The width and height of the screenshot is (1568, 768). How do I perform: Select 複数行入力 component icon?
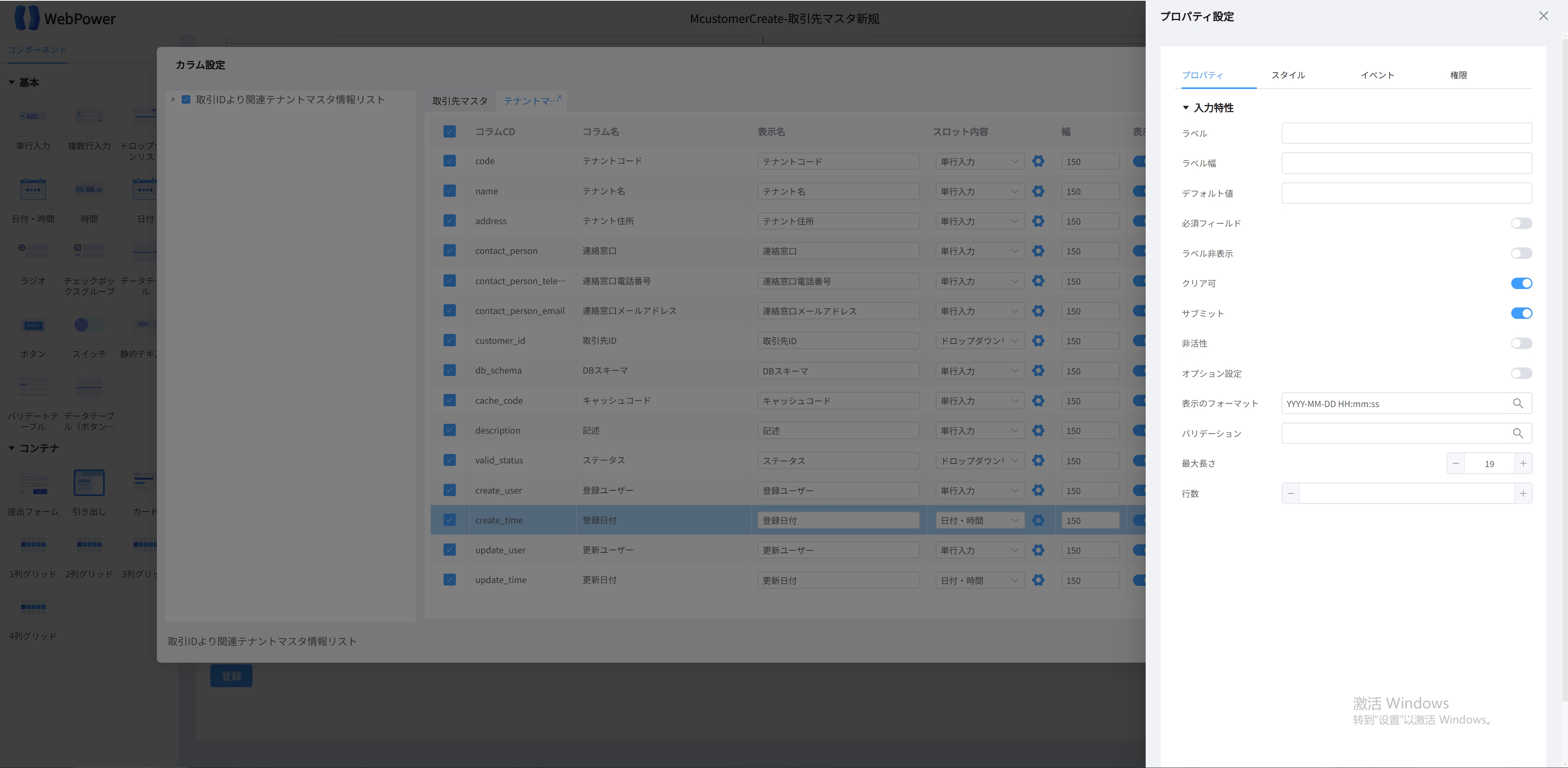click(89, 116)
